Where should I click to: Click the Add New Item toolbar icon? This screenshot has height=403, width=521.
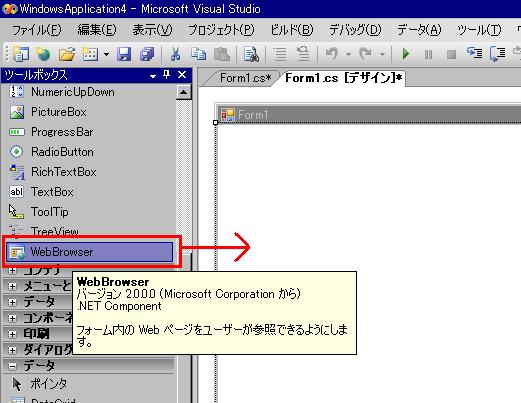(x=90, y=54)
